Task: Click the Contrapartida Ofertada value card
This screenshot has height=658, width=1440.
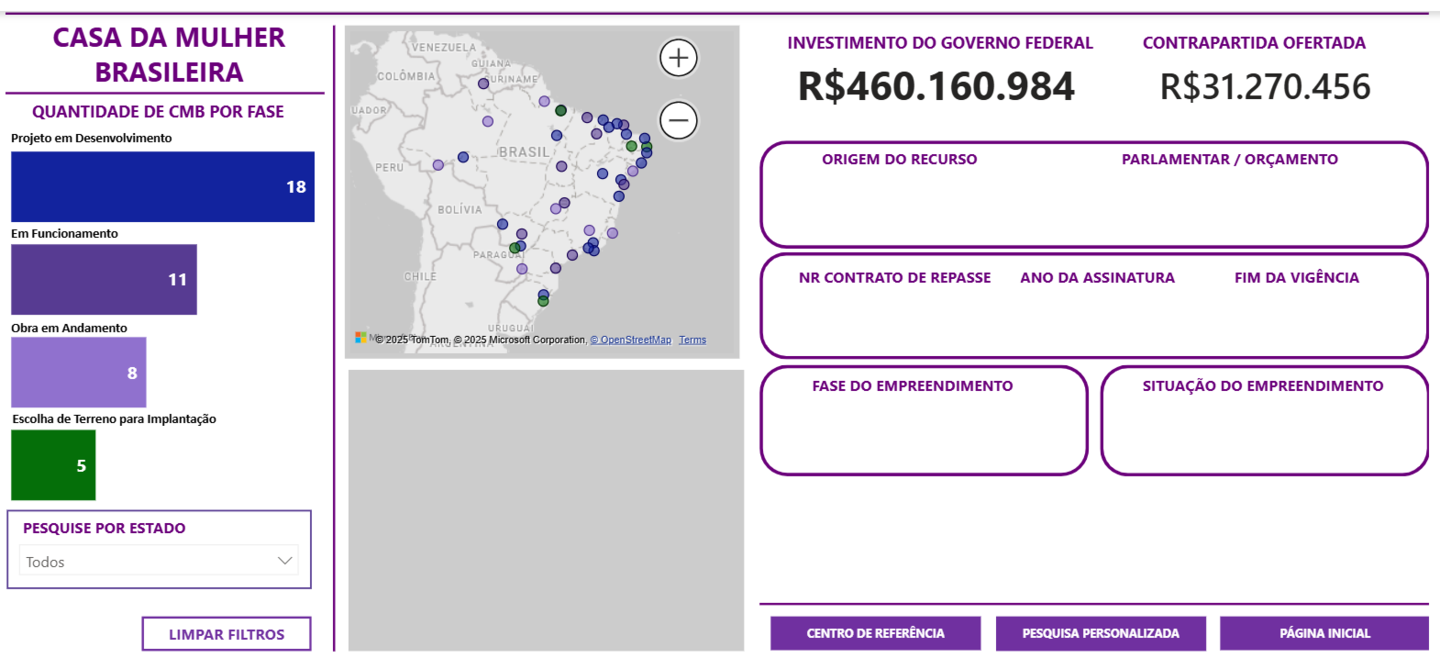Action: point(1264,87)
